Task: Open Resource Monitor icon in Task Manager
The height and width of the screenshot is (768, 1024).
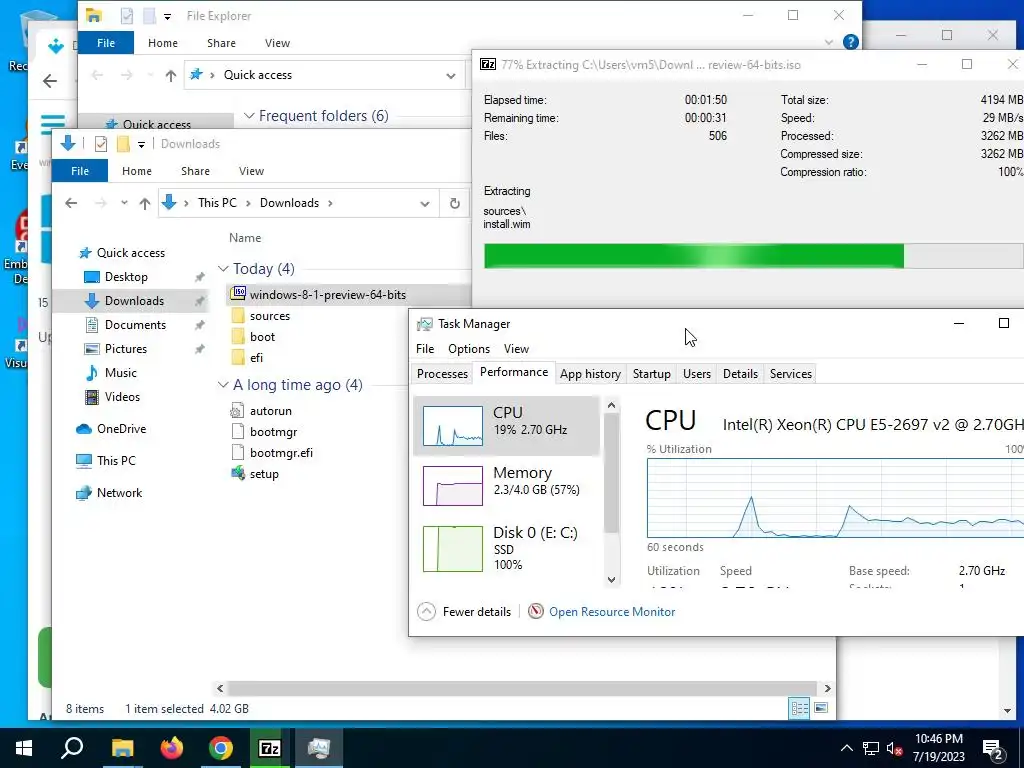Action: 536,611
